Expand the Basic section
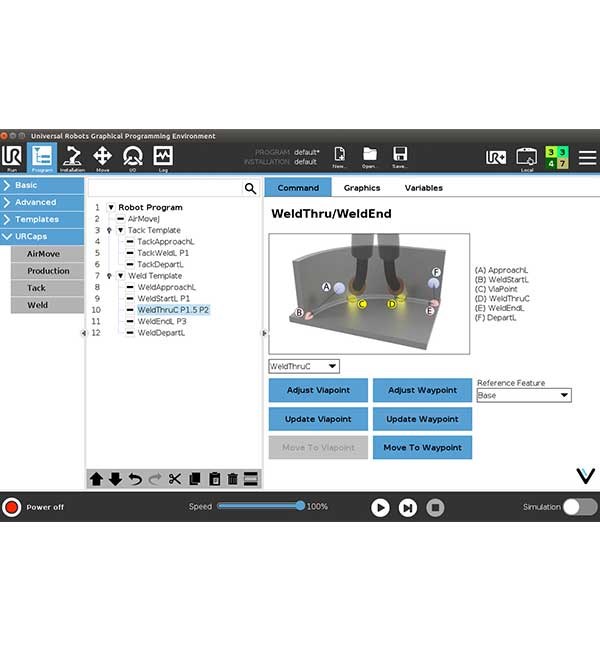This screenshot has height=650, width=600. point(42,185)
